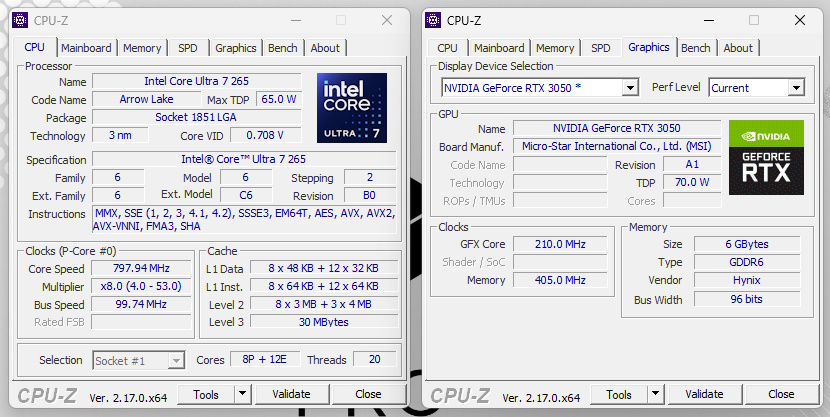Click GFX Core clock value 210.0 MHz
This screenshot has width=830, height=417.
click(560, 244)
